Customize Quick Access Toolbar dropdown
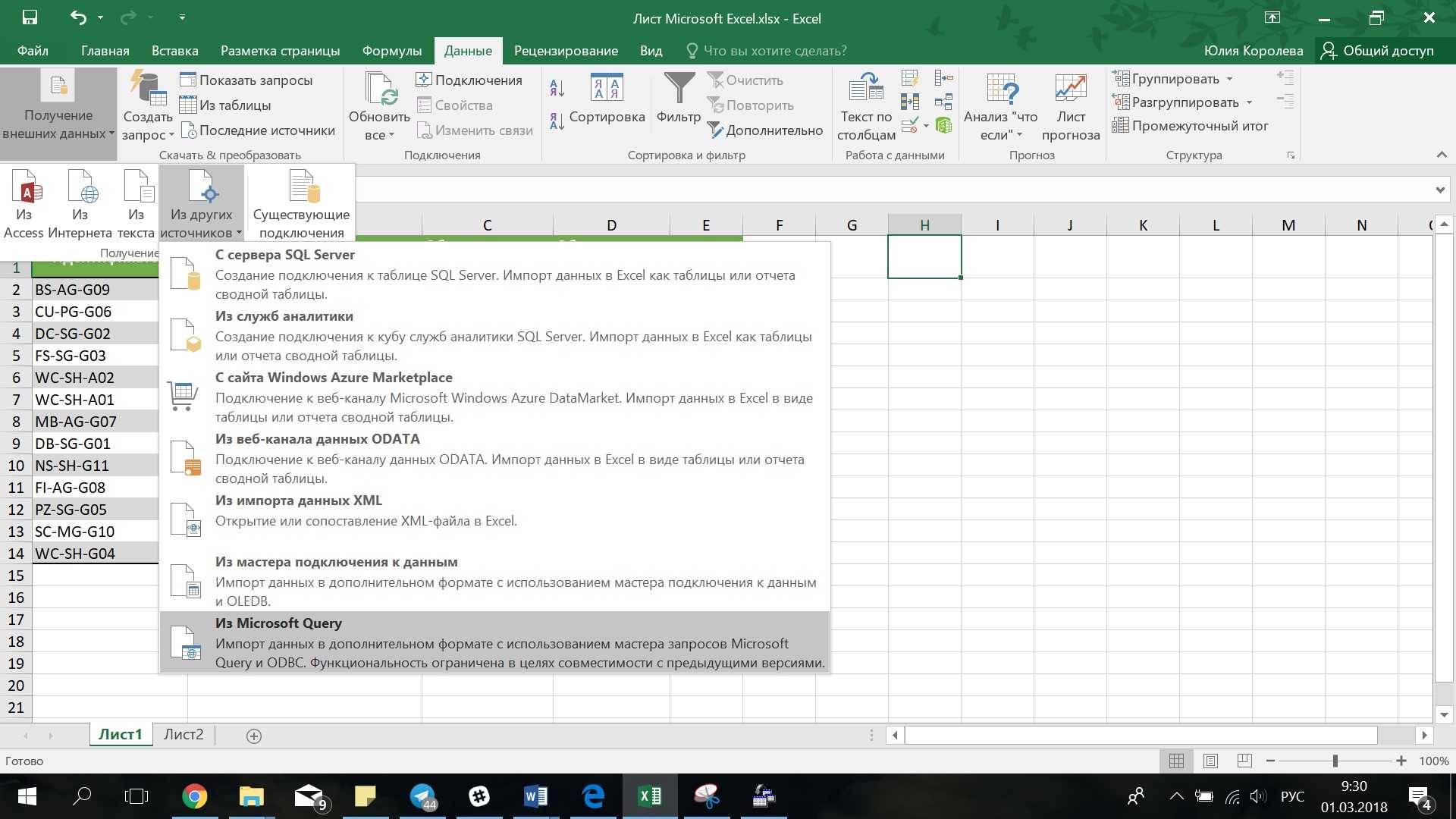This screenshot has width=1456, height=819. point(182,17)
